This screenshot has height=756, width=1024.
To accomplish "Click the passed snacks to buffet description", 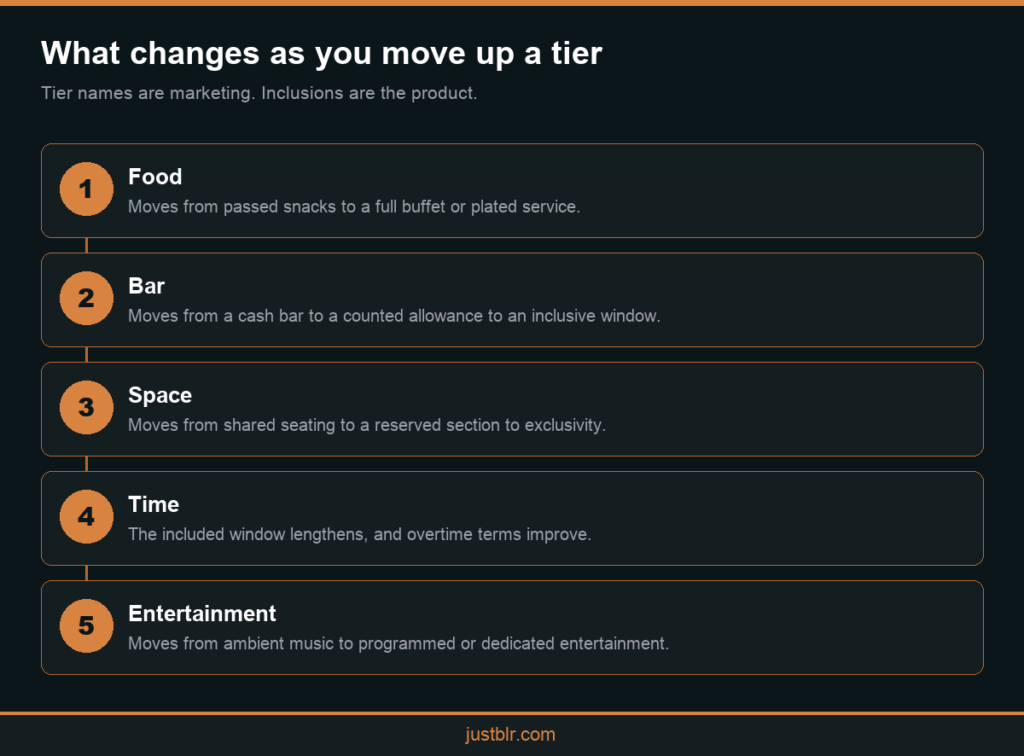I will click(x=354, y=206).
